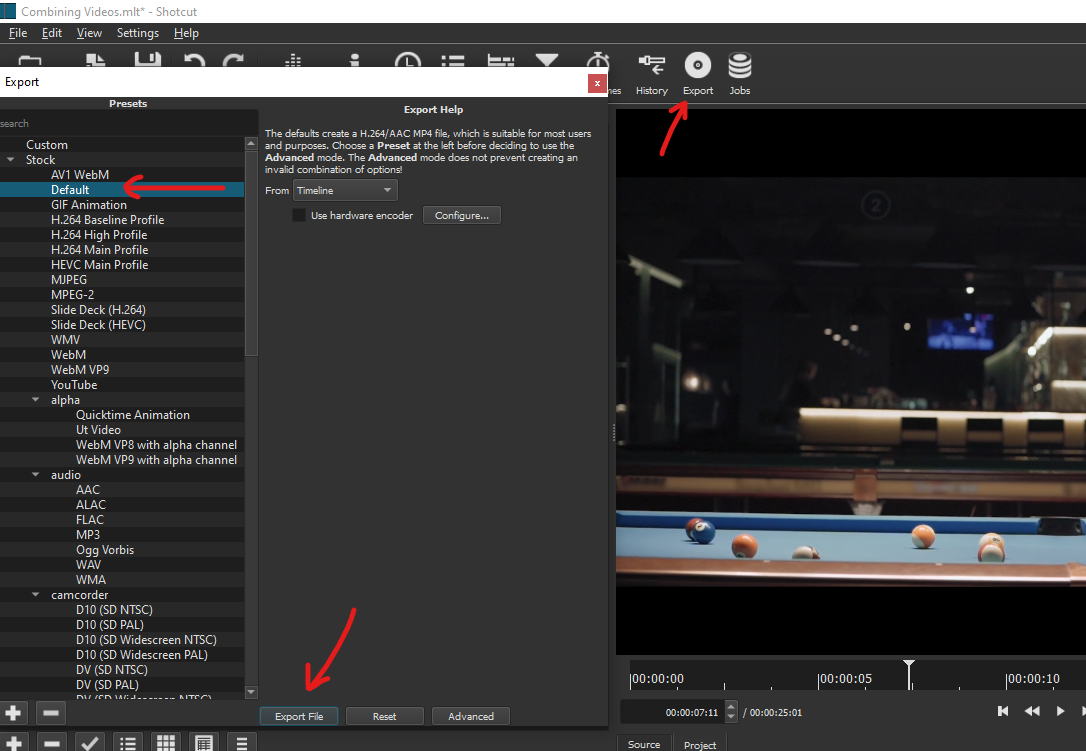
Task: Click the play button in player
Action: pos(1060,711)
